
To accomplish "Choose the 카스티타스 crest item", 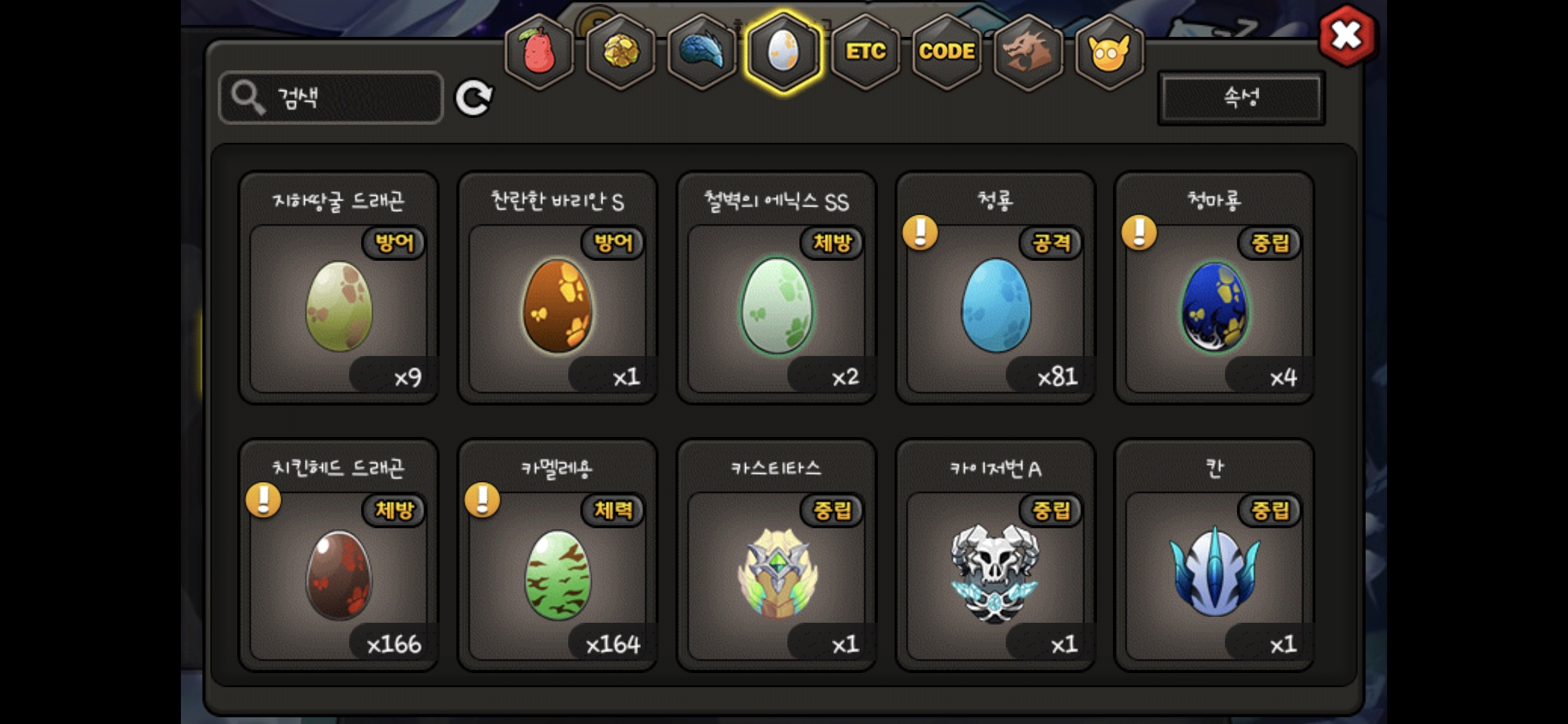I will pyautogui.click(x=777, y=555).
